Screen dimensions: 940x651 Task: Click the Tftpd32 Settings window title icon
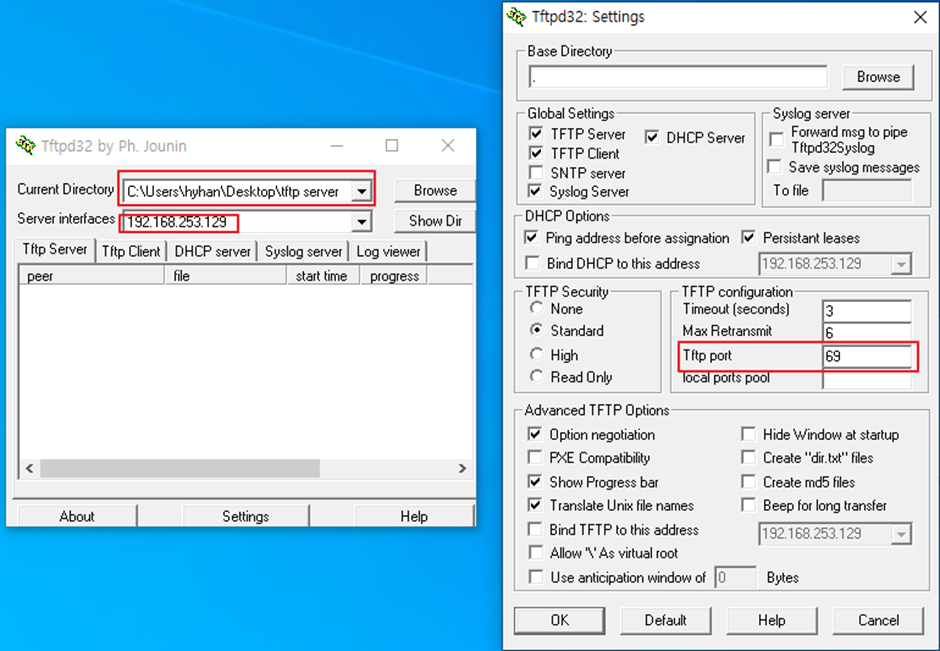click(x=516, y=16)
